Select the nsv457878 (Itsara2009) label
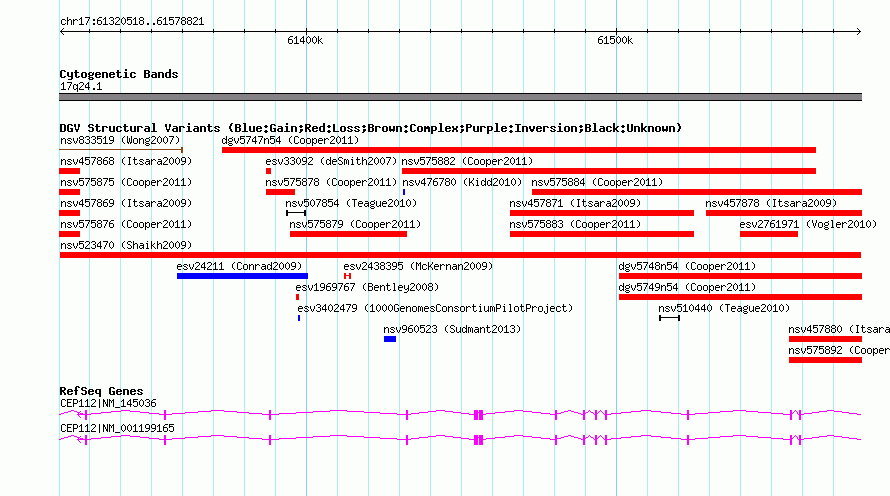Image resolution: width=890 pixels, height=496 pixels. click(771, 203)
